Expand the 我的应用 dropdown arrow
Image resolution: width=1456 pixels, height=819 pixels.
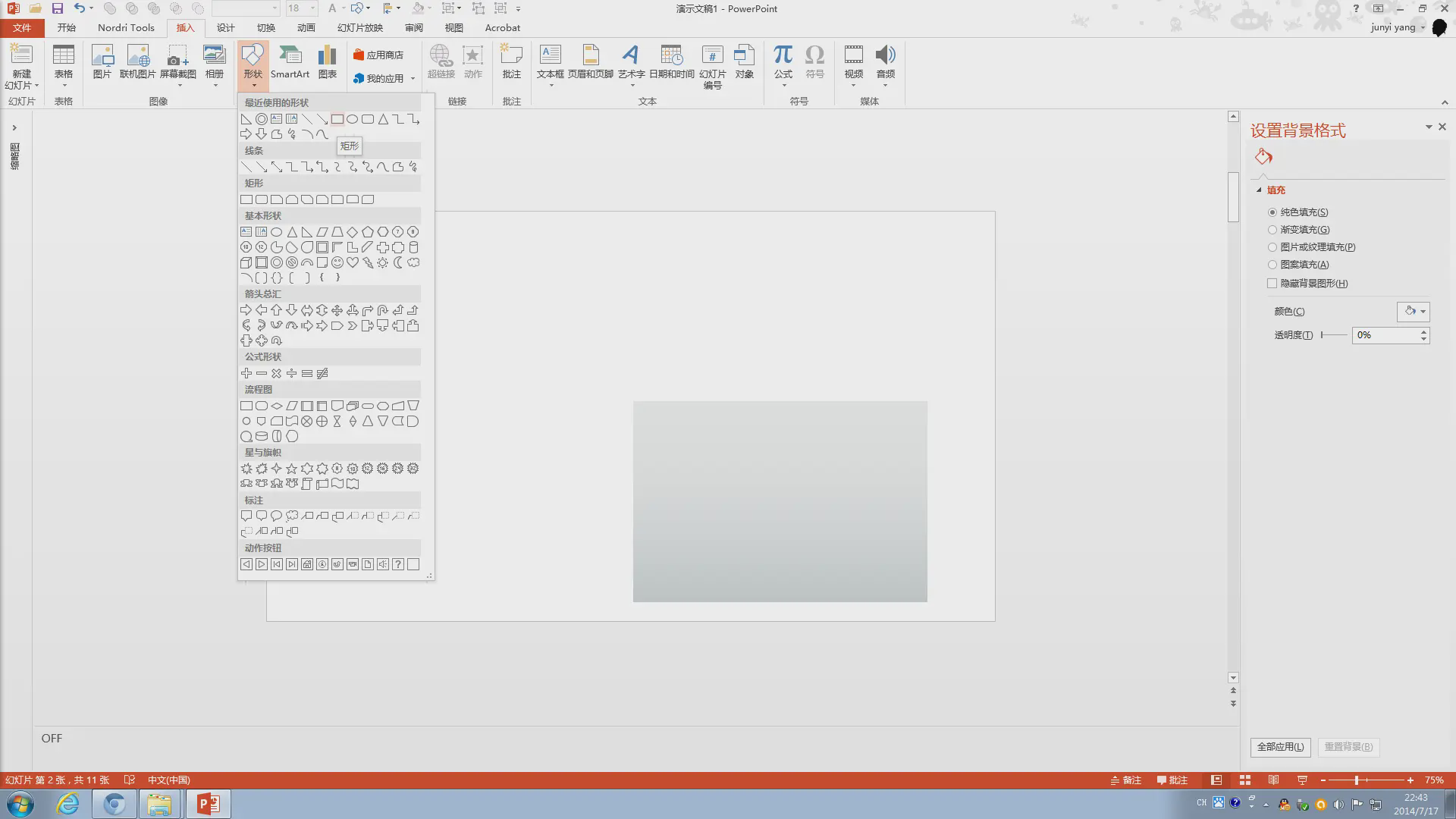pos(413,79)
